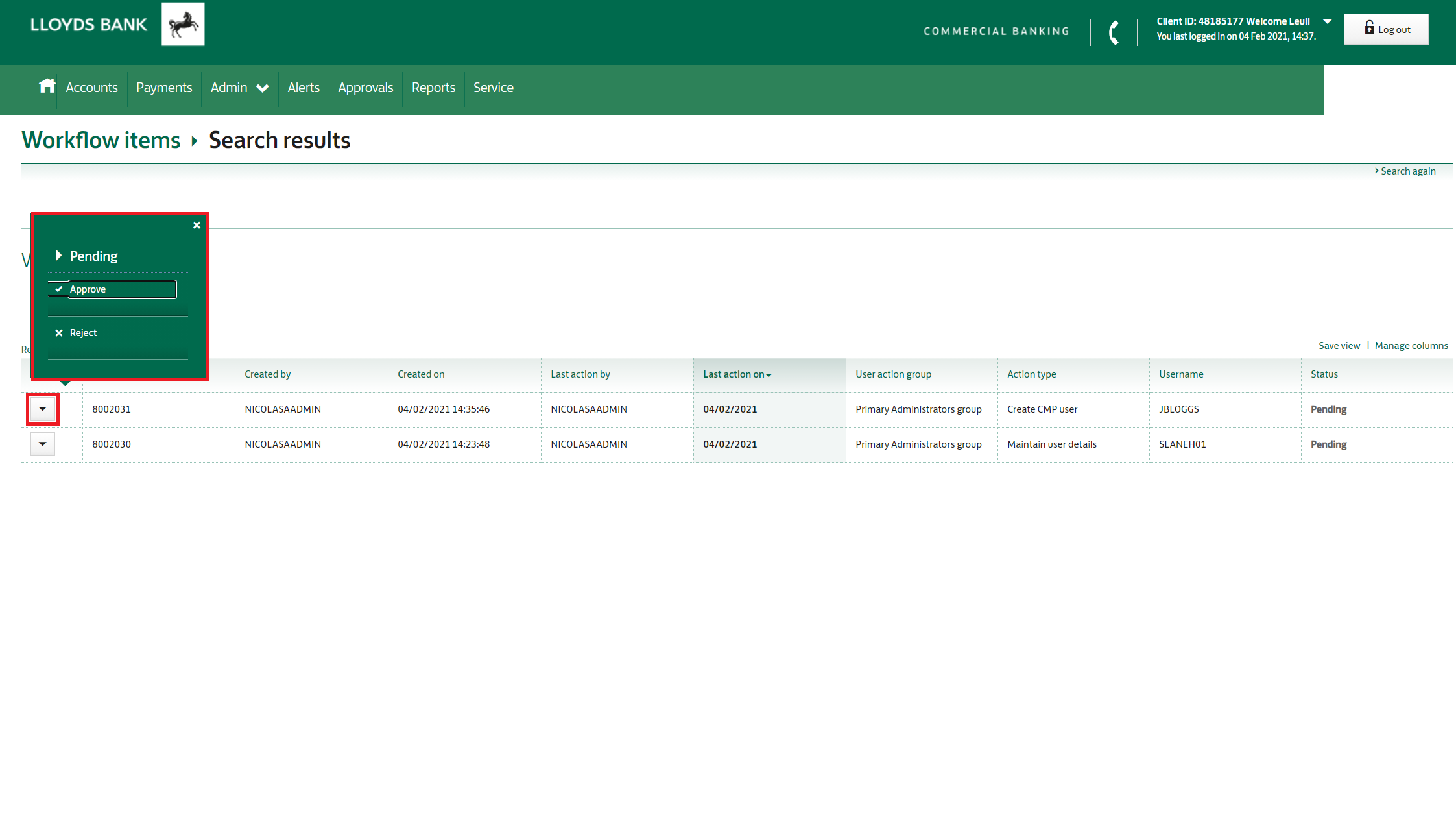Expand the Pending arrow in popup
The height and width of the screenshot is (837, 1456).
58,256
